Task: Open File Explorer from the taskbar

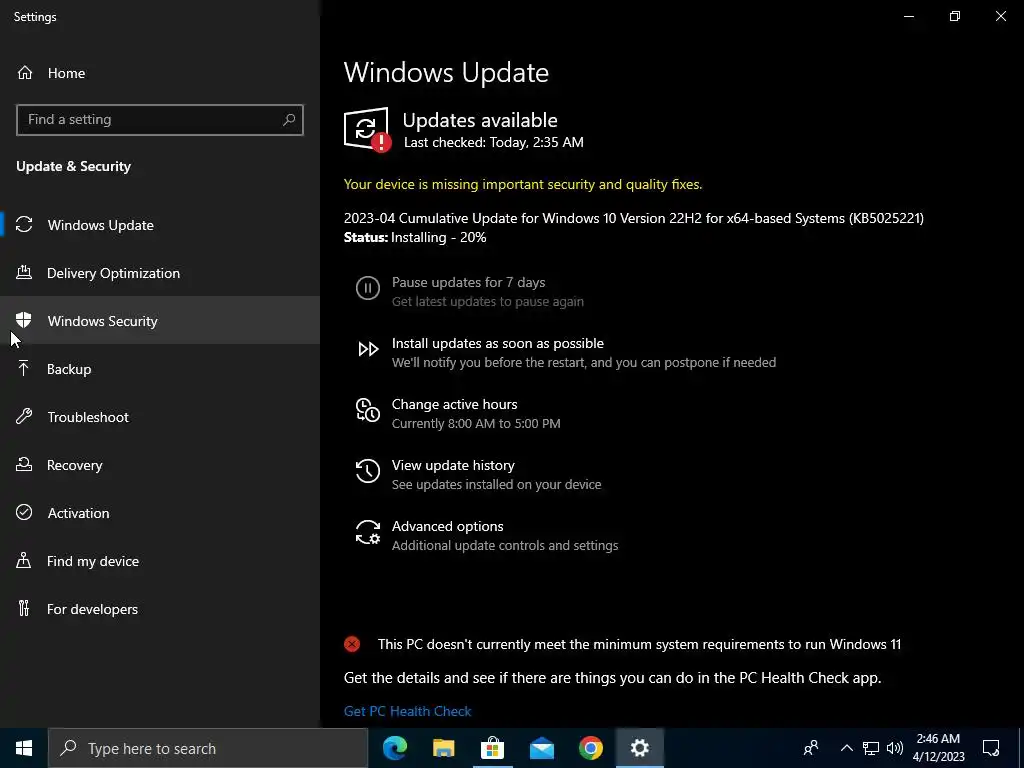Action: pyautogui.click(x=443, y=748)
